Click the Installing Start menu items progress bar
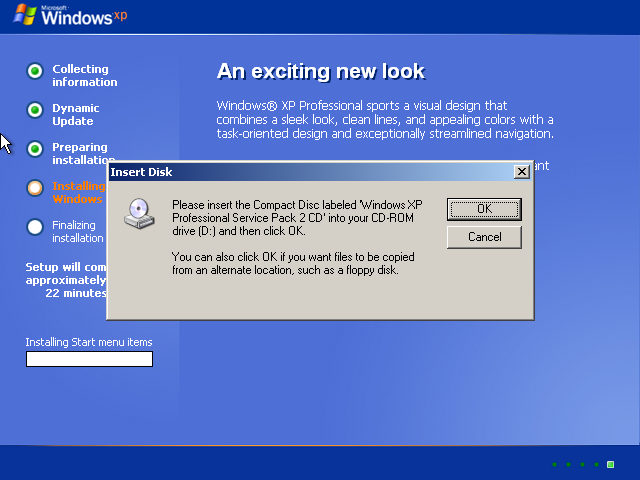This screenshot has width=640, height=480. [x=89, y=359]
